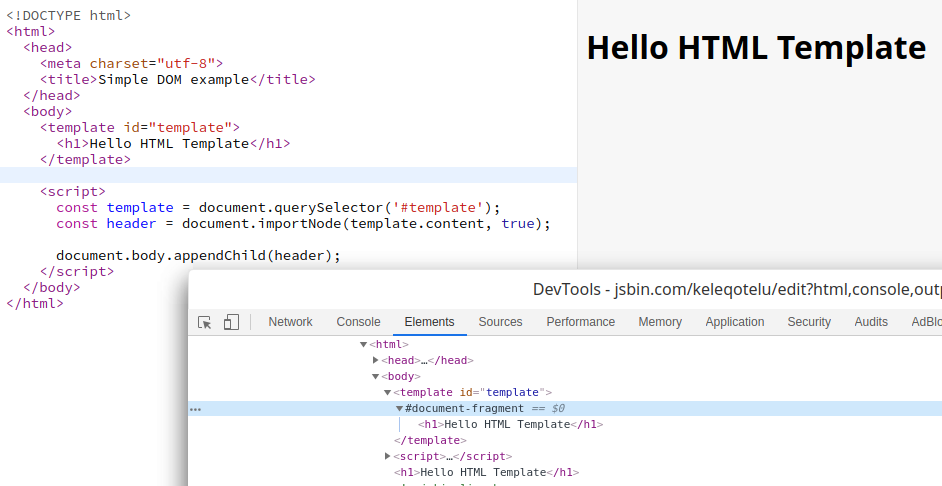The height and width of the screenshot is (486, 942).
Task: Click the DevTools window title bar
Action: [565, 290]
